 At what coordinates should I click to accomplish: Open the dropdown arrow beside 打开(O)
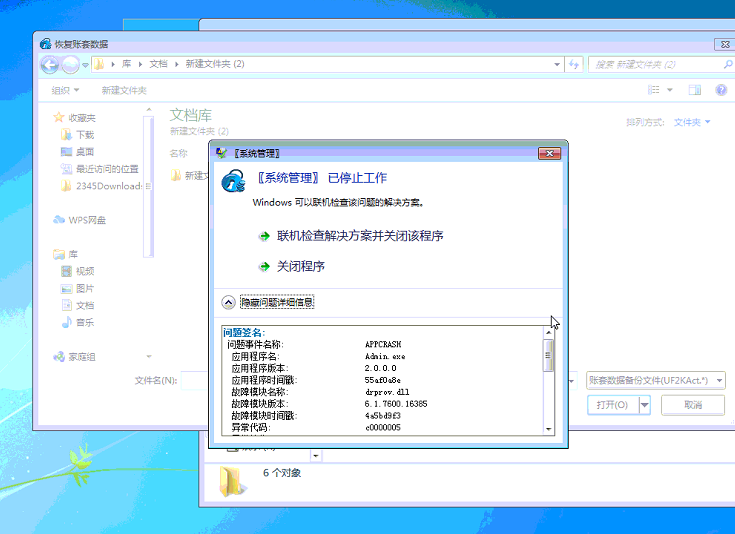(645, 405)
